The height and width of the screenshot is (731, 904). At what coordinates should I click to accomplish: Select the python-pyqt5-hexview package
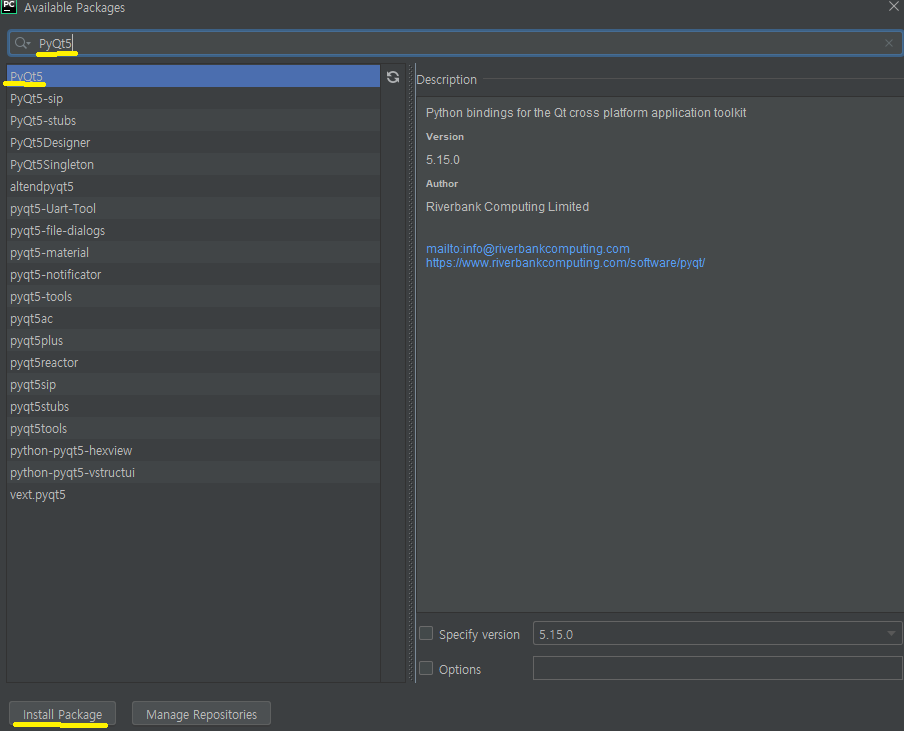[193, 450]
